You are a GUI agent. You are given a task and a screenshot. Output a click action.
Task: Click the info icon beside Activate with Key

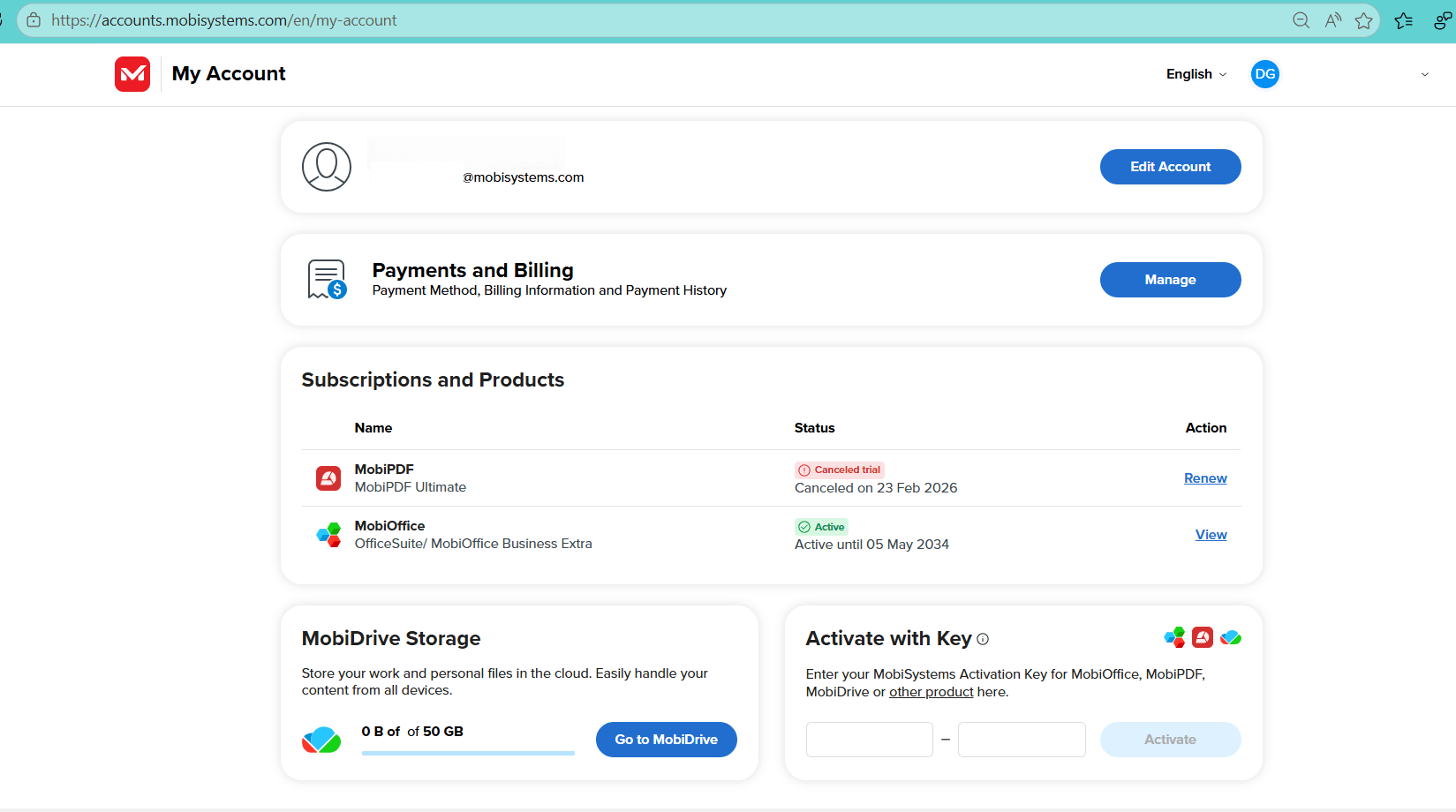click(x=983, y=639)
